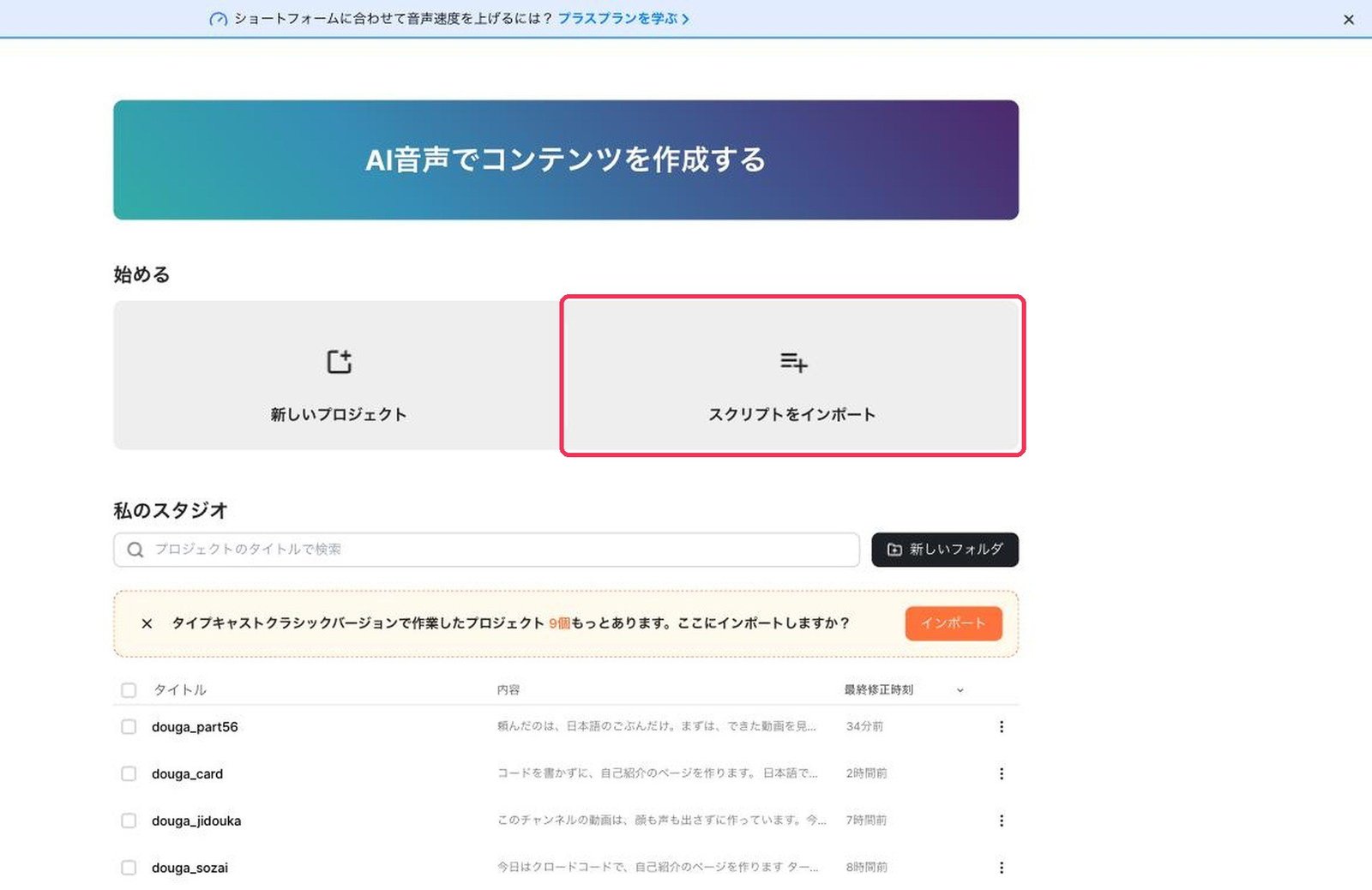Open the douga_part56 project
Viewport: 1372px width, 890px height.
(195, 727)
